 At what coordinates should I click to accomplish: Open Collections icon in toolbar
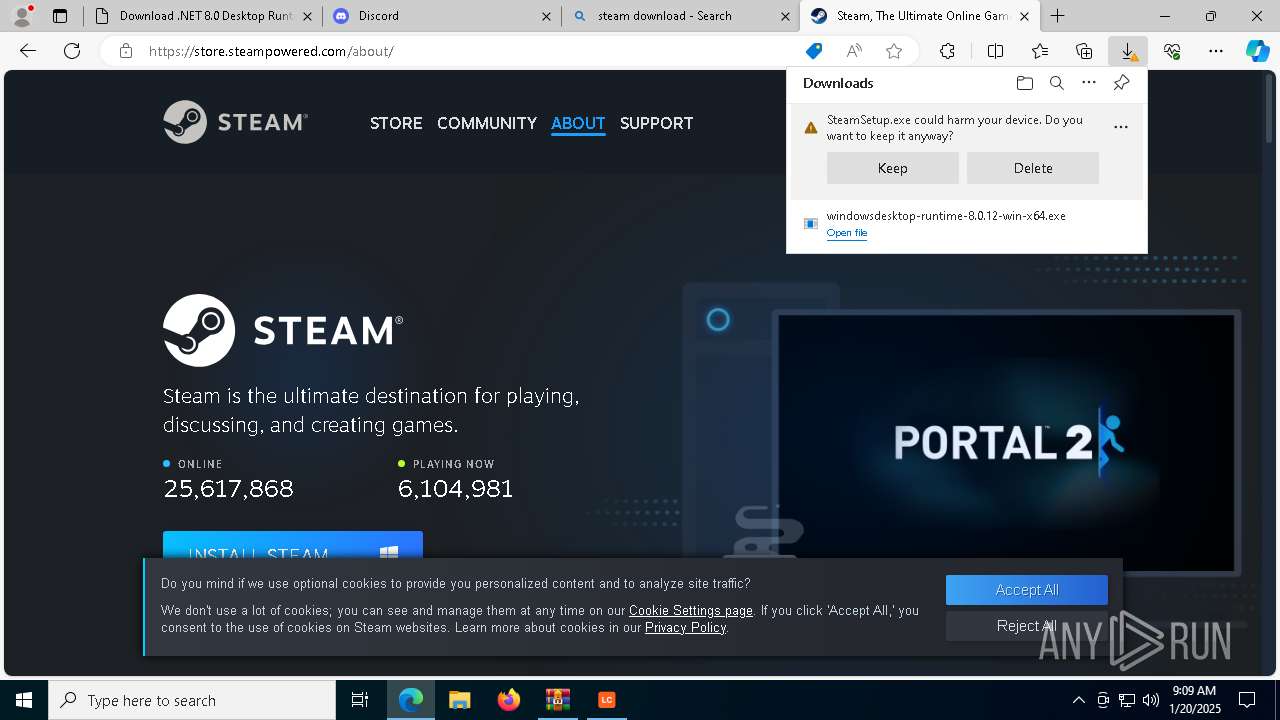click(1084, 51)
